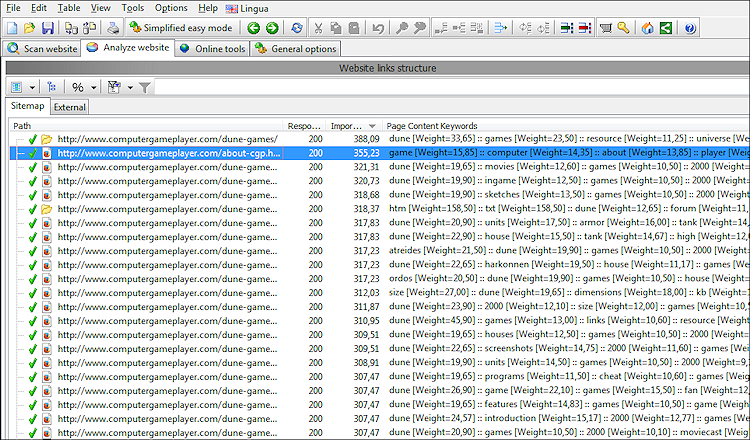Click the quick filter options icon
The image size is (750, 440).
(x=114, y=87)
